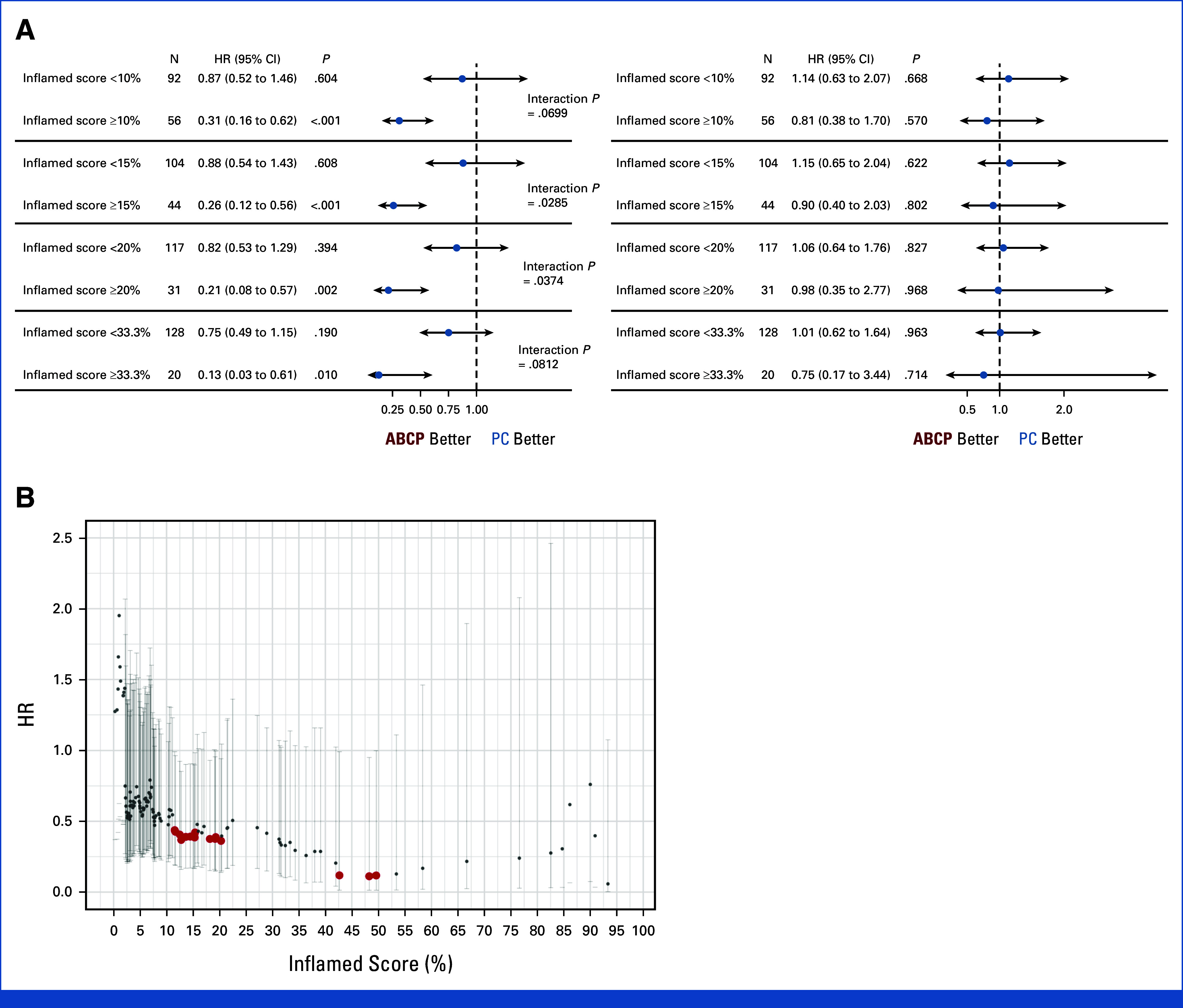This screenshot has height=1008, width=1183.
Task: Click the Interaction P = .0374 annotation
Action: [x=559, y=274]
